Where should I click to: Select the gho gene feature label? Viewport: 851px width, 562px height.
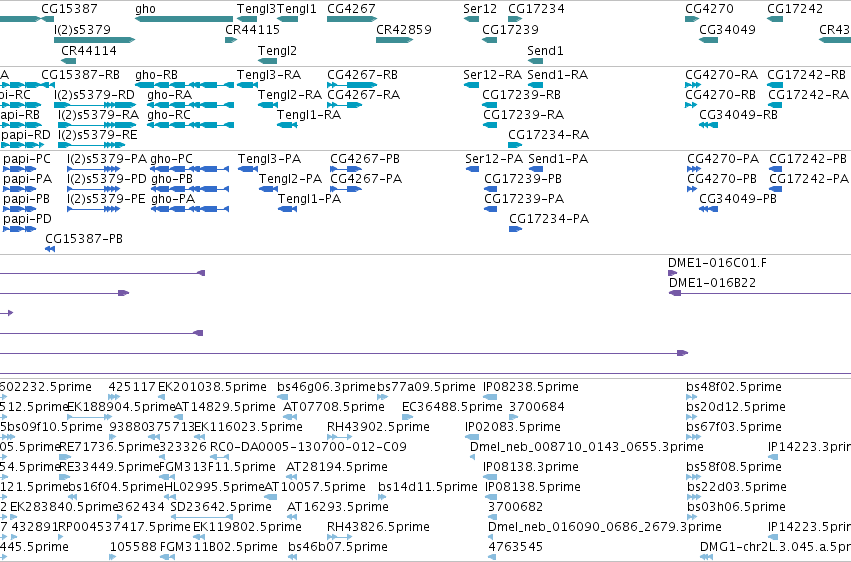click(145, 9)
